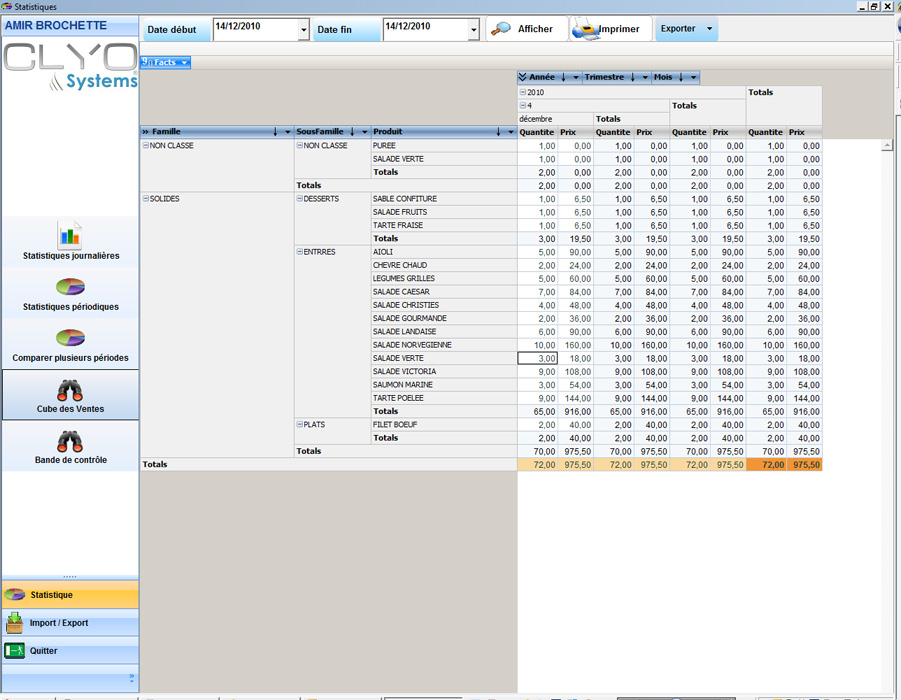Select the Quitter section
901x700 pixels.
(70, 651)
